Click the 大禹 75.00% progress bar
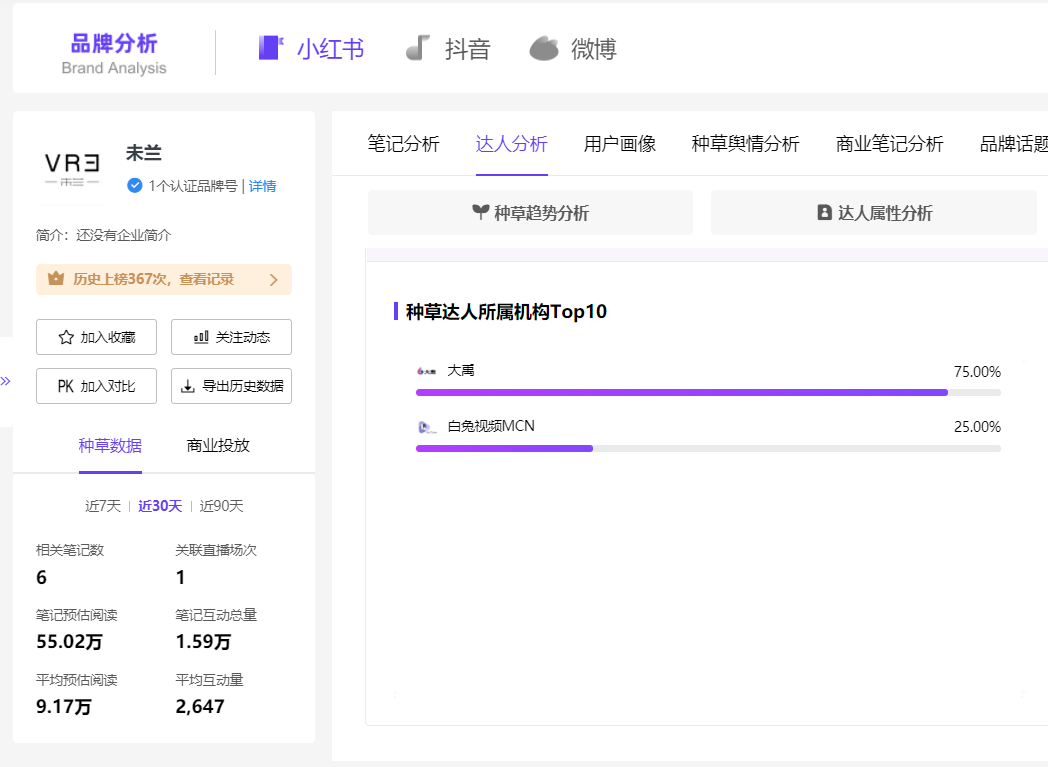Screen dimensions: 1048x767 (708, 393)
